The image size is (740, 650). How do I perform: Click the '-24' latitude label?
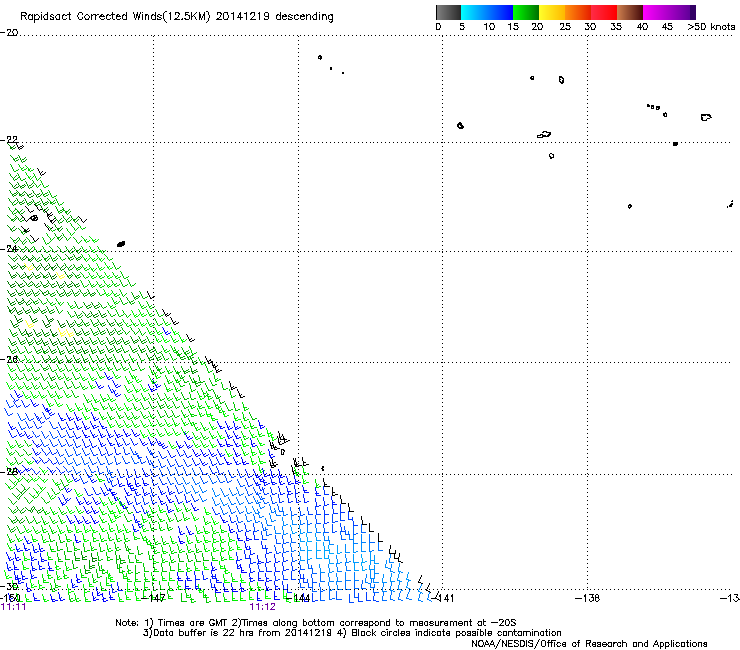[9, 248]
